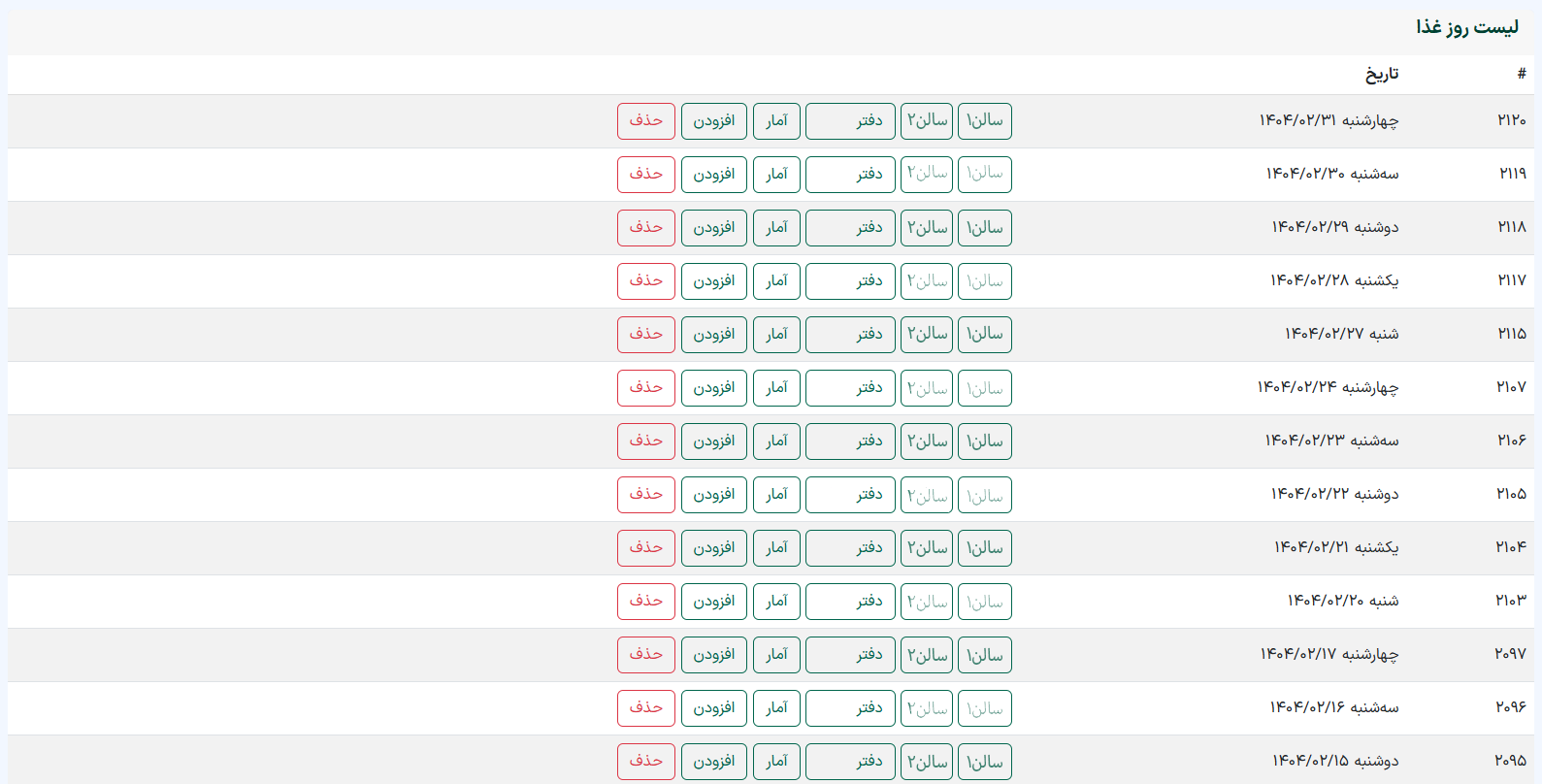
Task: Select سالن۲ in row ۲۱۱۷
Action: pos(927,281)
